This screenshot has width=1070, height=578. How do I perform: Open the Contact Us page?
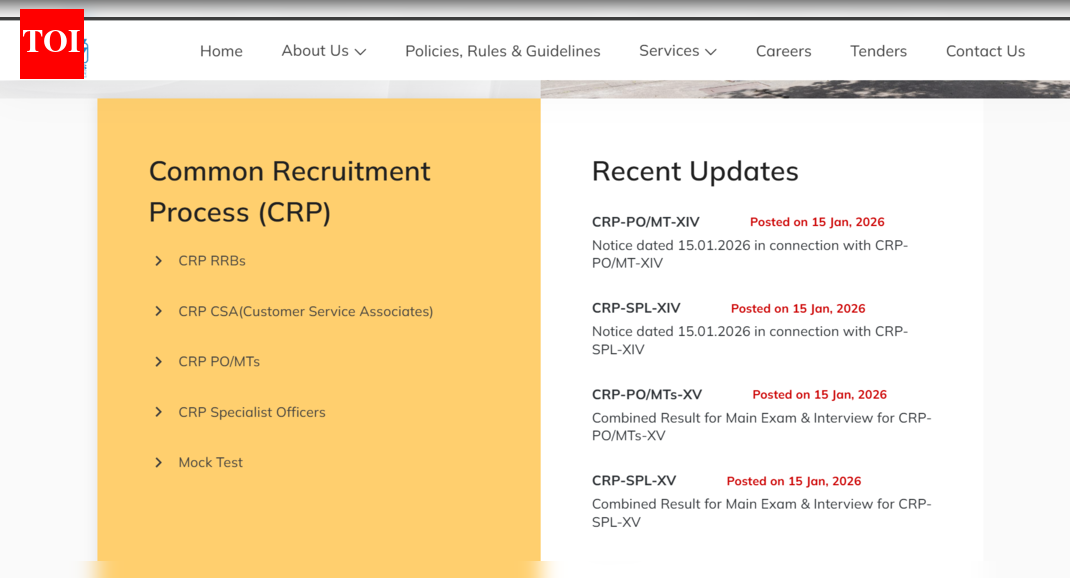[x=985, y=51]
